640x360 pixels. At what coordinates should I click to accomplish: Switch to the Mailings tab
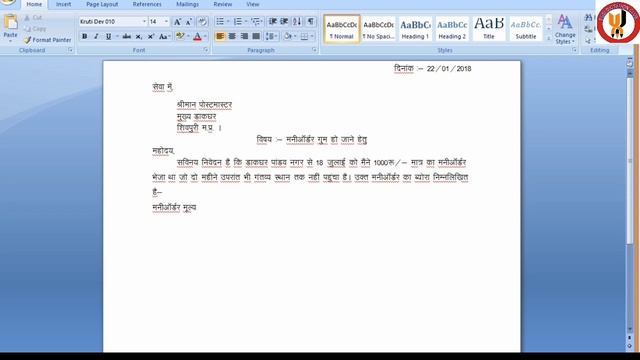click(187, 4)
